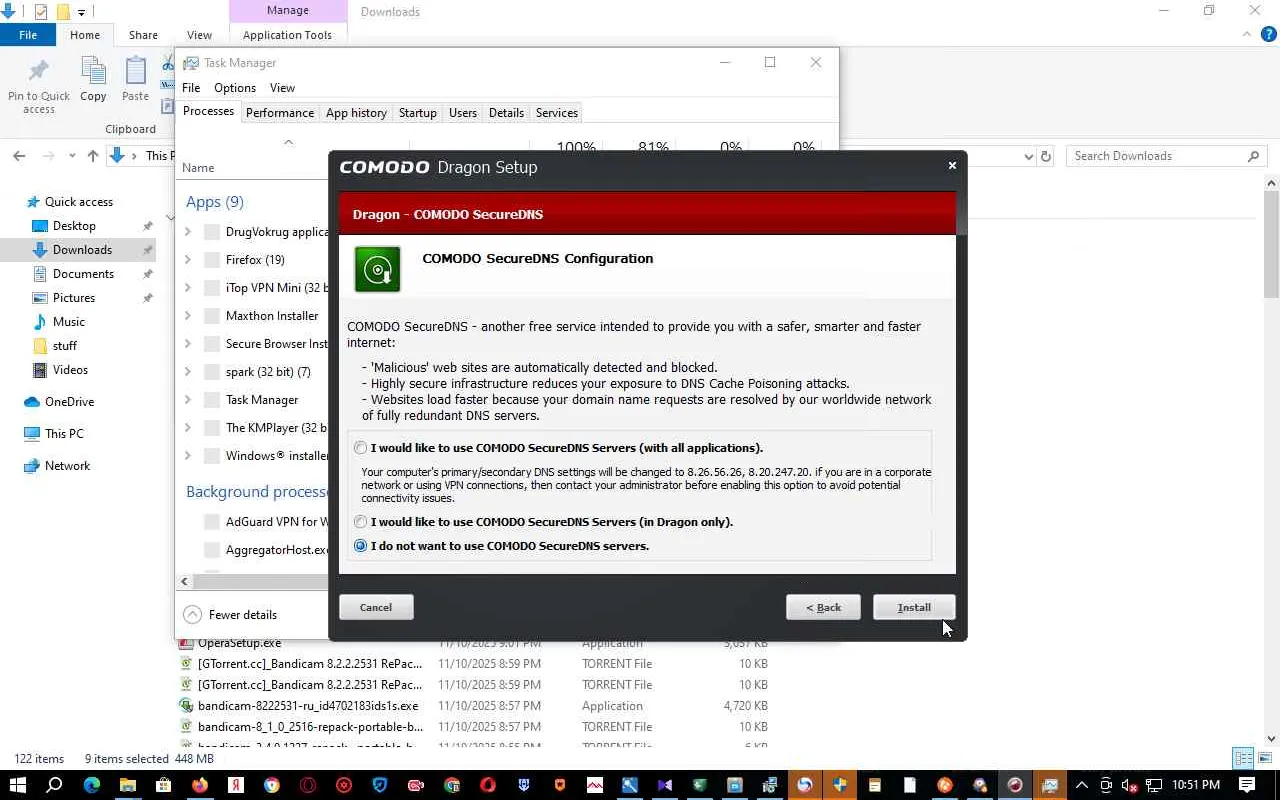Open Application Tools ribbon tab
This screenshot has width=1280, height=800.
pyautogui.click(x=287, y=35)
